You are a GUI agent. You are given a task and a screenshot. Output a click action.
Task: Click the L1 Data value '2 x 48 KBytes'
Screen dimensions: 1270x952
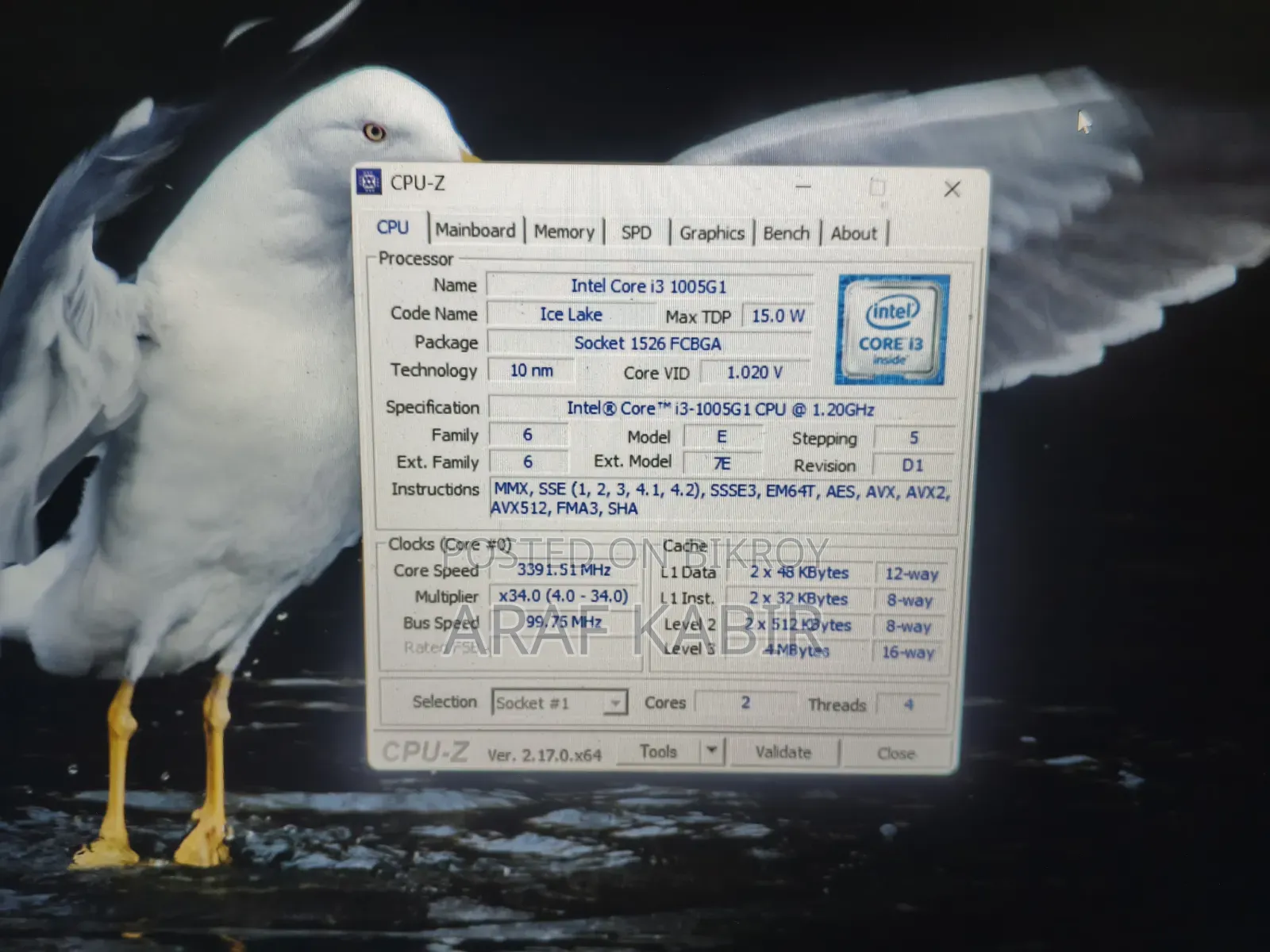799,572
